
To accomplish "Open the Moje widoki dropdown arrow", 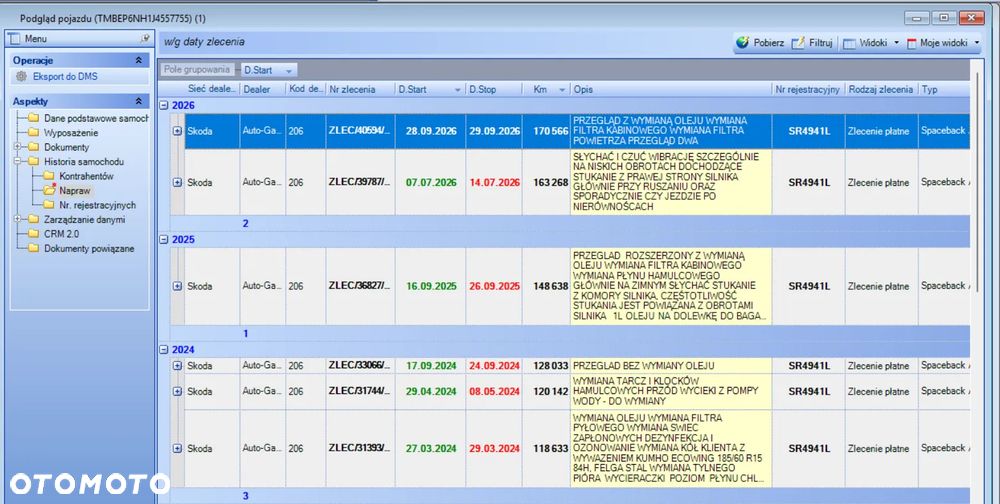I will (976, 43).
